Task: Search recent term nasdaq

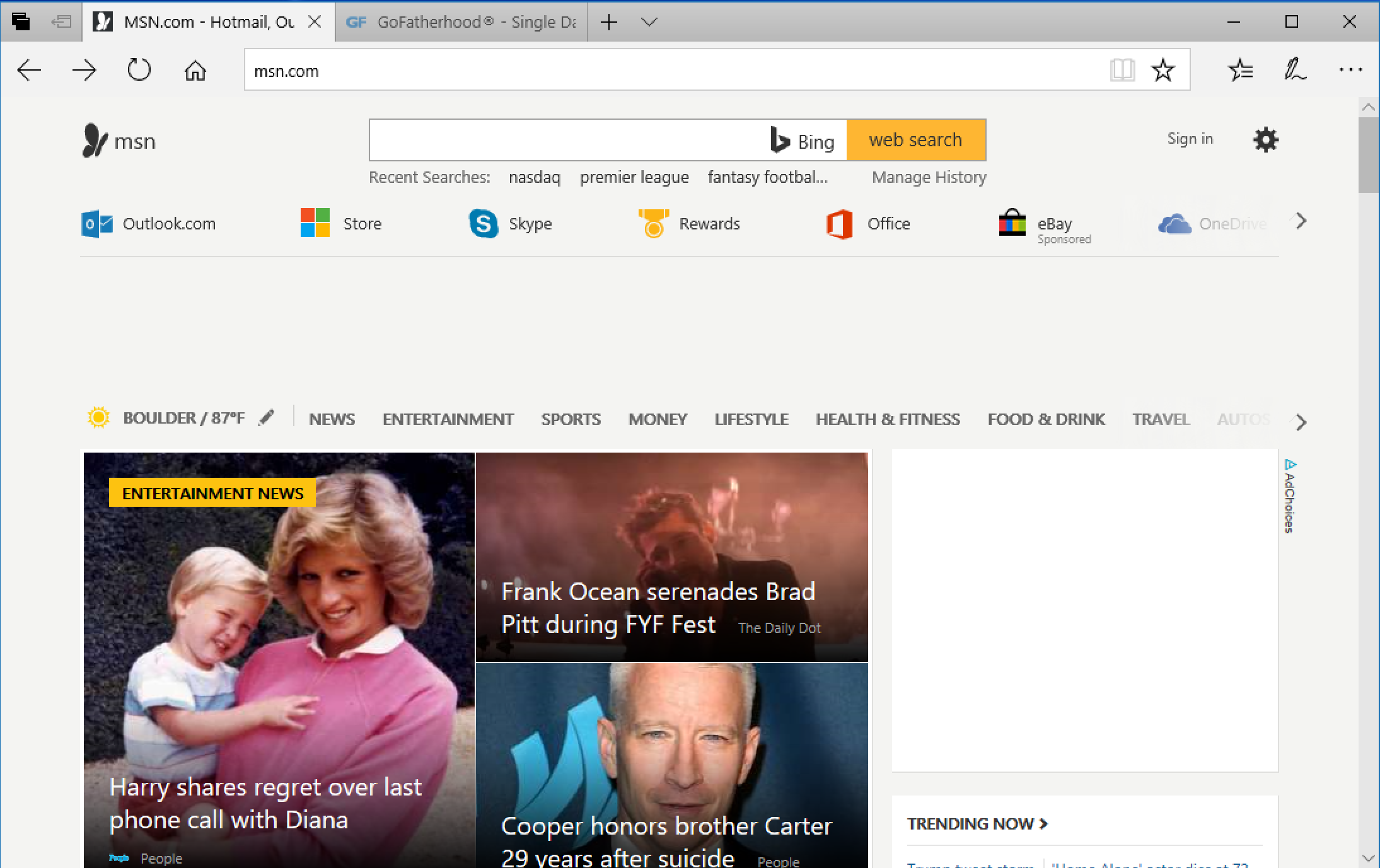Action: (x=534, y=177)
